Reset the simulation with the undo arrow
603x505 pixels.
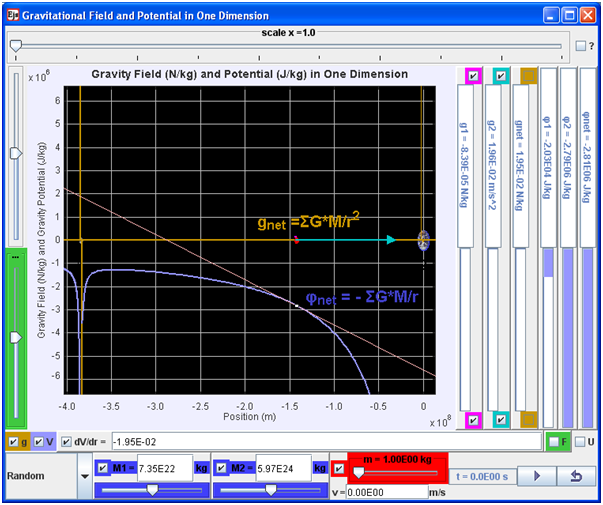576,476
